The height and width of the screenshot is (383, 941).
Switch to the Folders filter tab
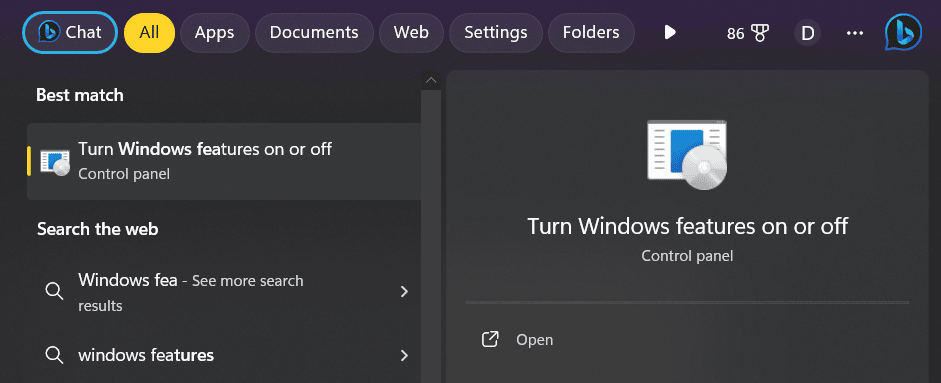pos(591,32)
